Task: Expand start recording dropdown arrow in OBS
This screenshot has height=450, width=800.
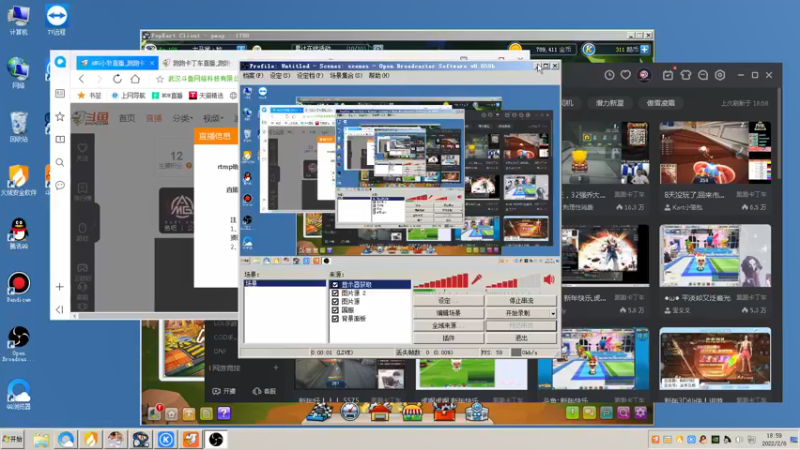Action: [x=553, y=313]
